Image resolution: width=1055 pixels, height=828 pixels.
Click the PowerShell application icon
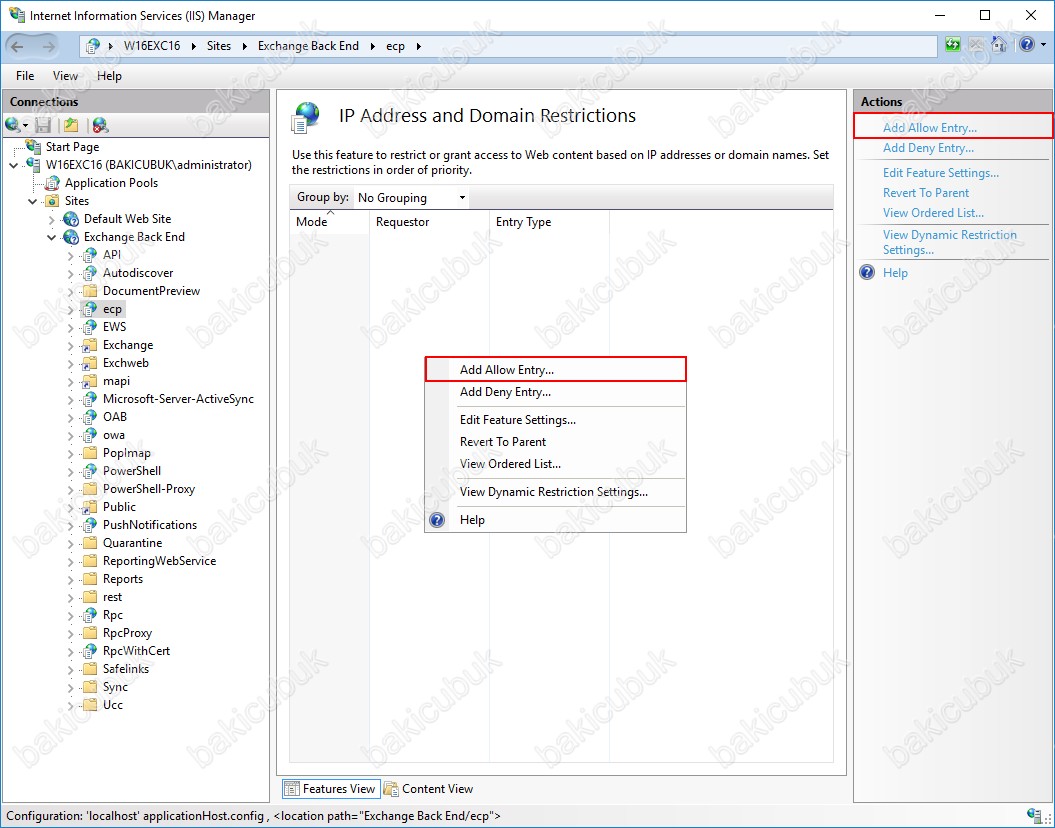pos(89,471)
